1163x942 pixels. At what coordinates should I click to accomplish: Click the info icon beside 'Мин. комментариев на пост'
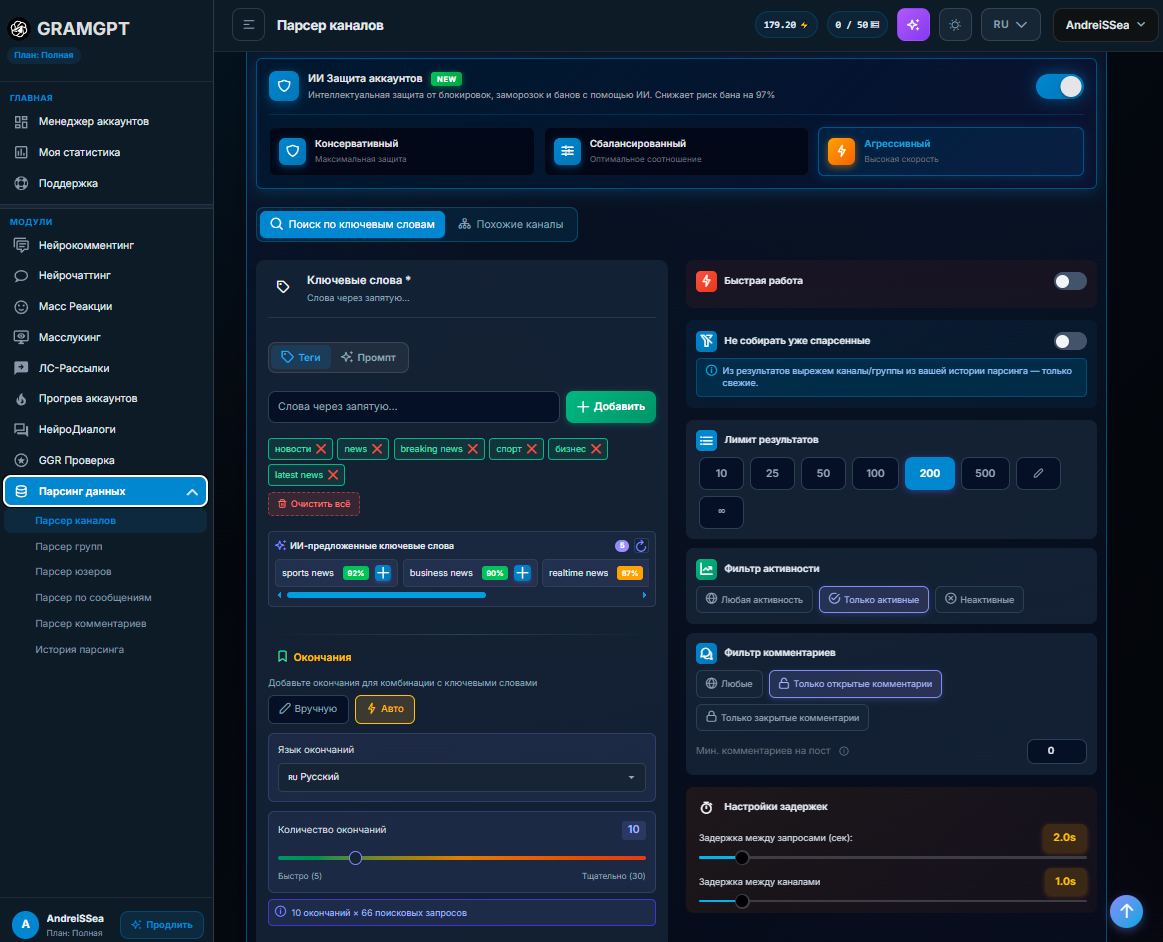point(844,751)
